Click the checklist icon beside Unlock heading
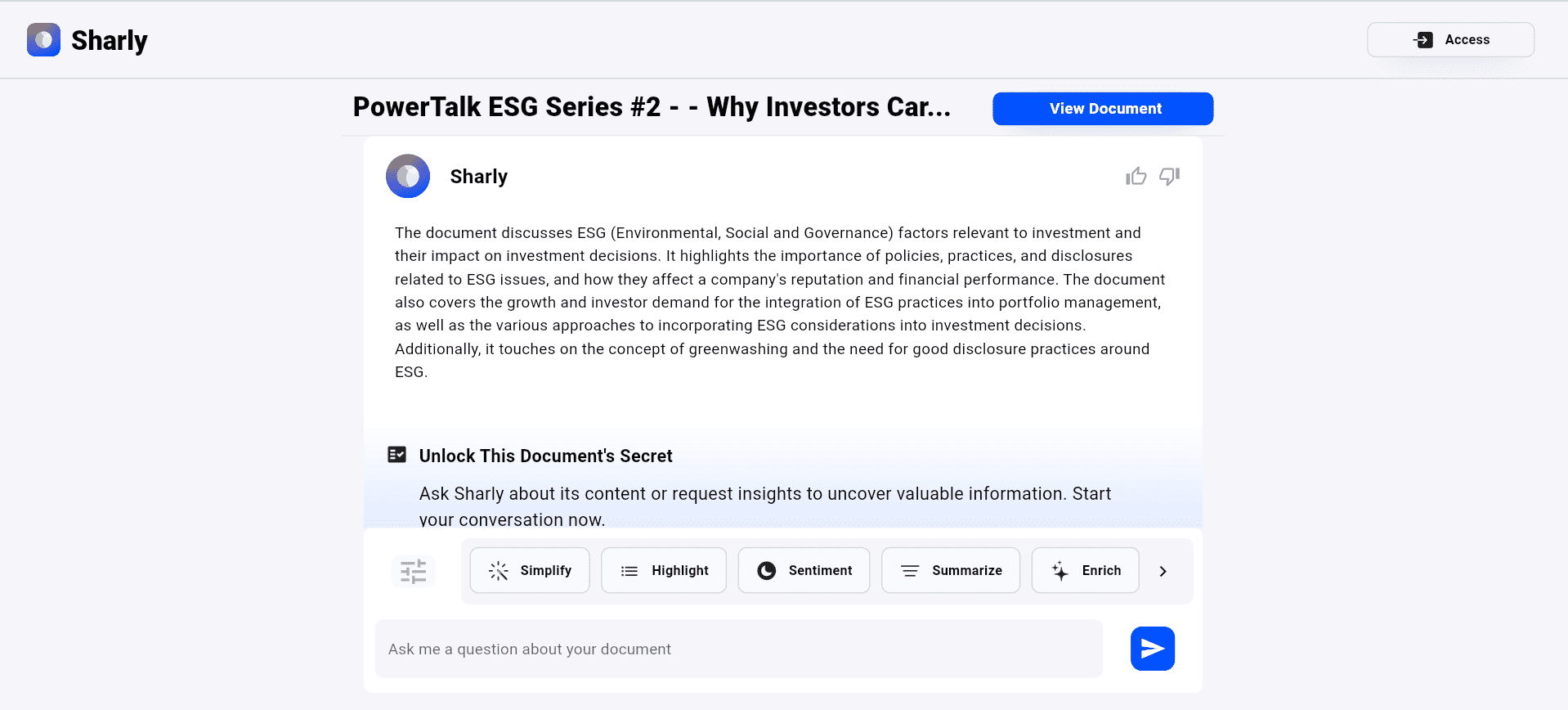Viewport: 1568px width, 710px height. [x=397, y=455]
